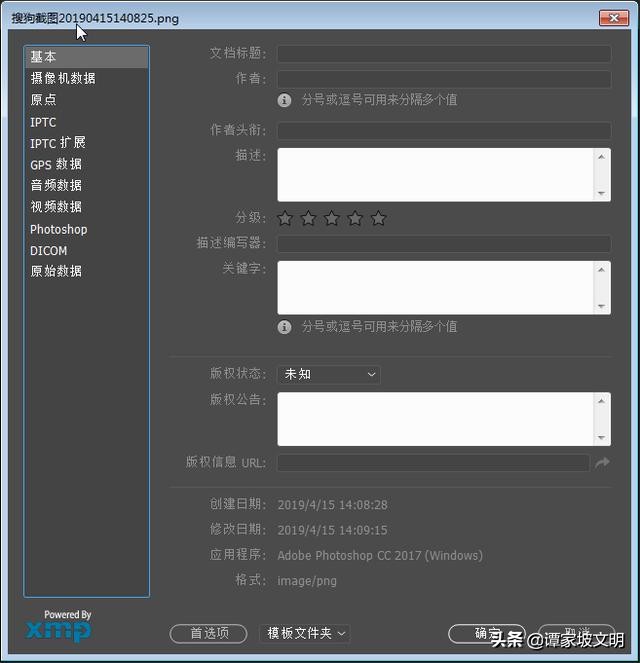640x663 pixels.
Task: Click scroll down arrow in 版权公告 box
Action: pyautogui.click(x=602, y=438)
